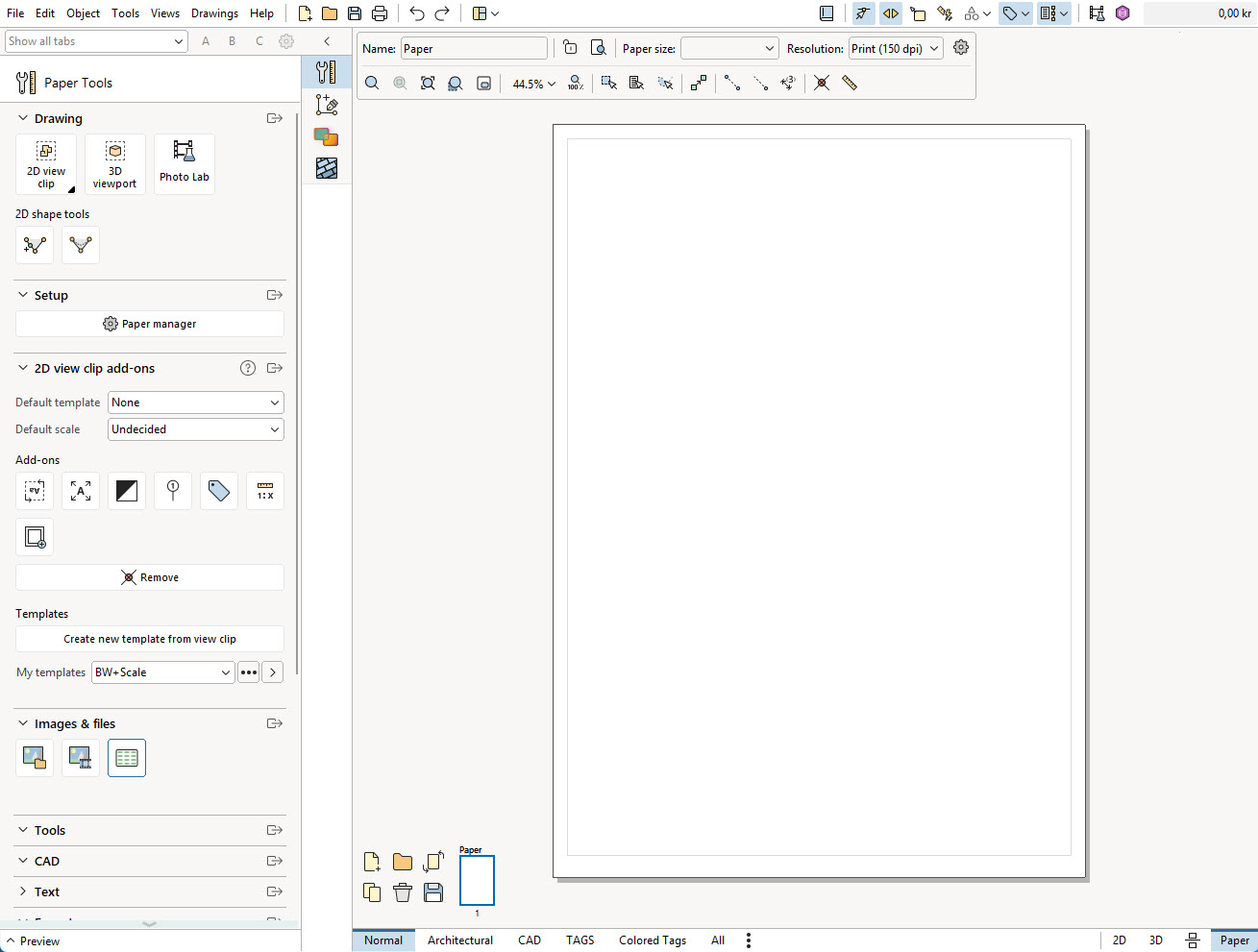
Task: Click the undo arrow in top toolbar
Action: tap(417, 13)
